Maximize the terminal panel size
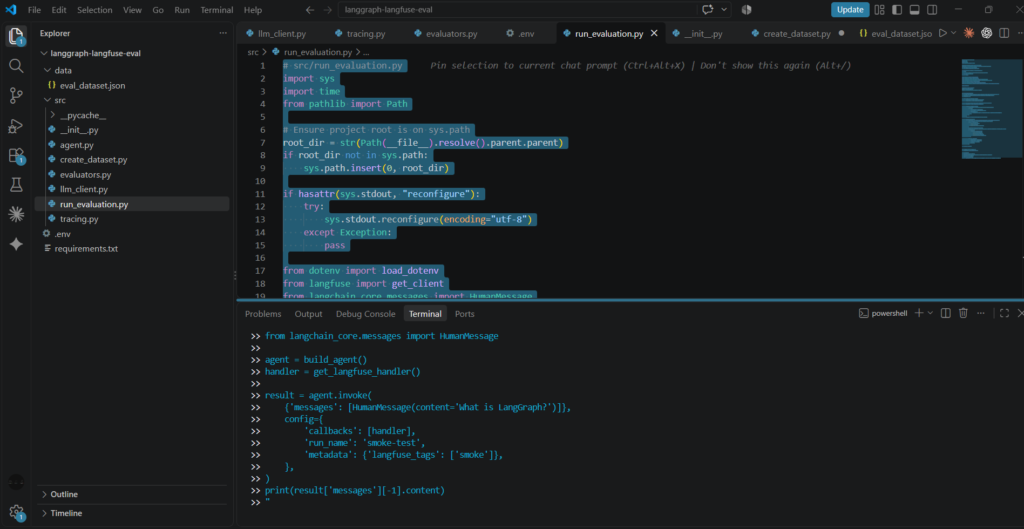Viewport: 1024px width, 529px height. (1004, 313)
